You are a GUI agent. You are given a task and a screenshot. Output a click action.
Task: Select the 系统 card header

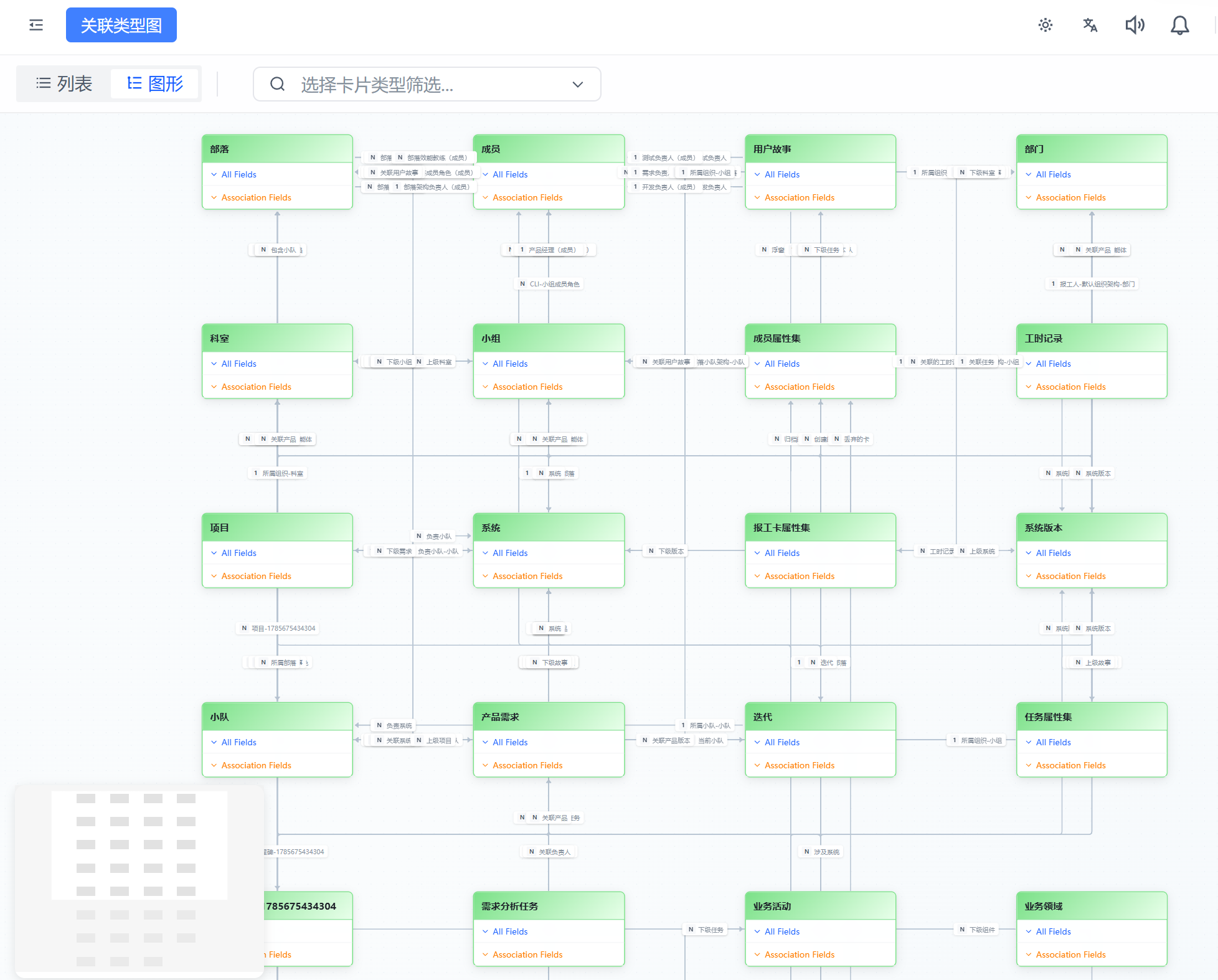click(549, 528)
